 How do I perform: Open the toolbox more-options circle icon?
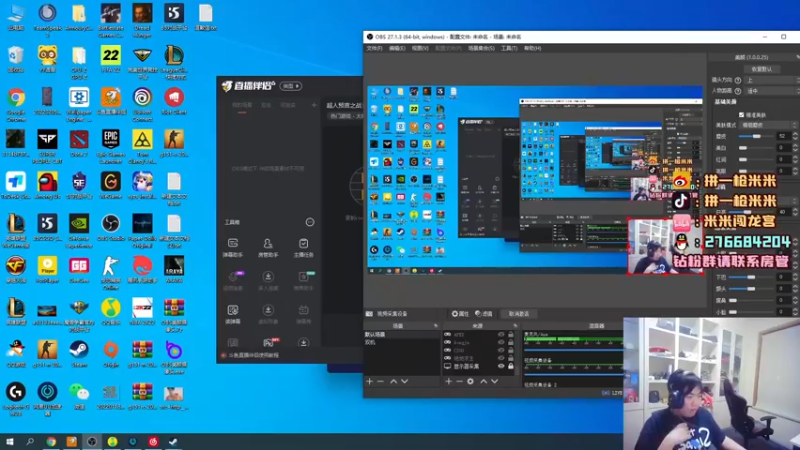pyautogui.click(x=310, y=222)
